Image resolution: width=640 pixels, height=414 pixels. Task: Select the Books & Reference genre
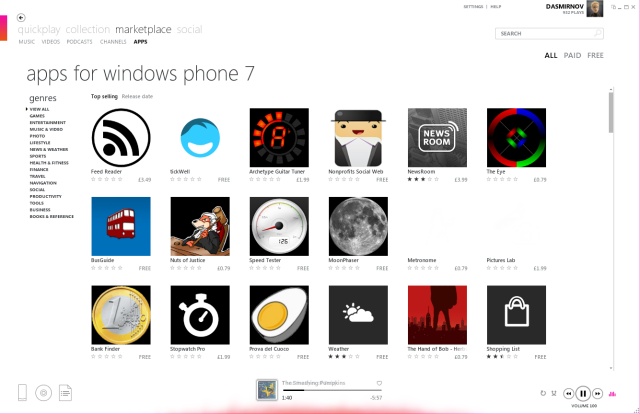click(x=51, y=216)
